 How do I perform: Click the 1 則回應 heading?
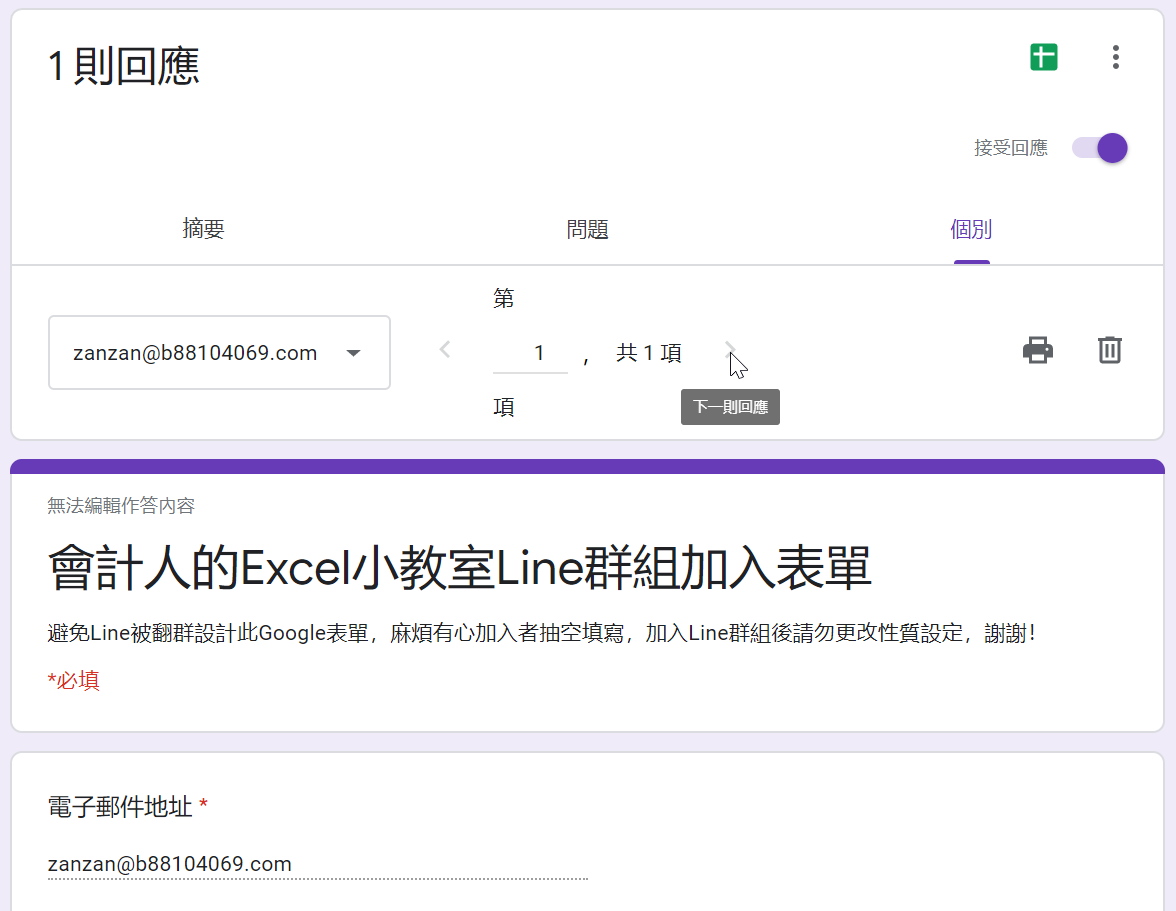point(124,66)
